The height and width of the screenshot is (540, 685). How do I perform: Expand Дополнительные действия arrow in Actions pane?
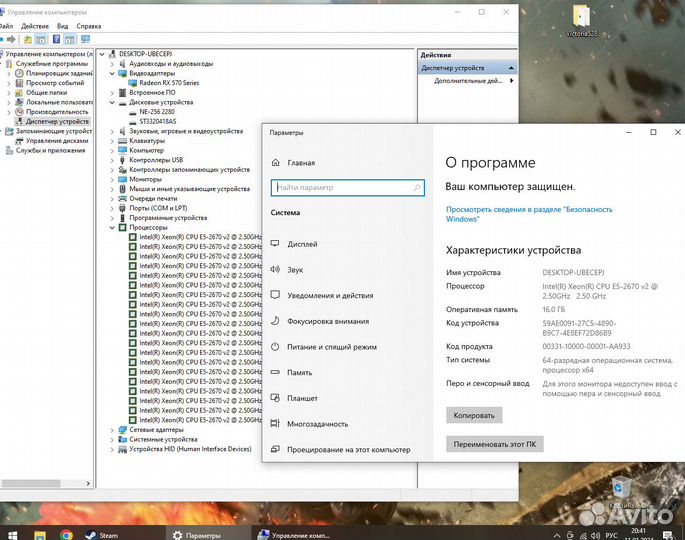click(x=512, y=81)
